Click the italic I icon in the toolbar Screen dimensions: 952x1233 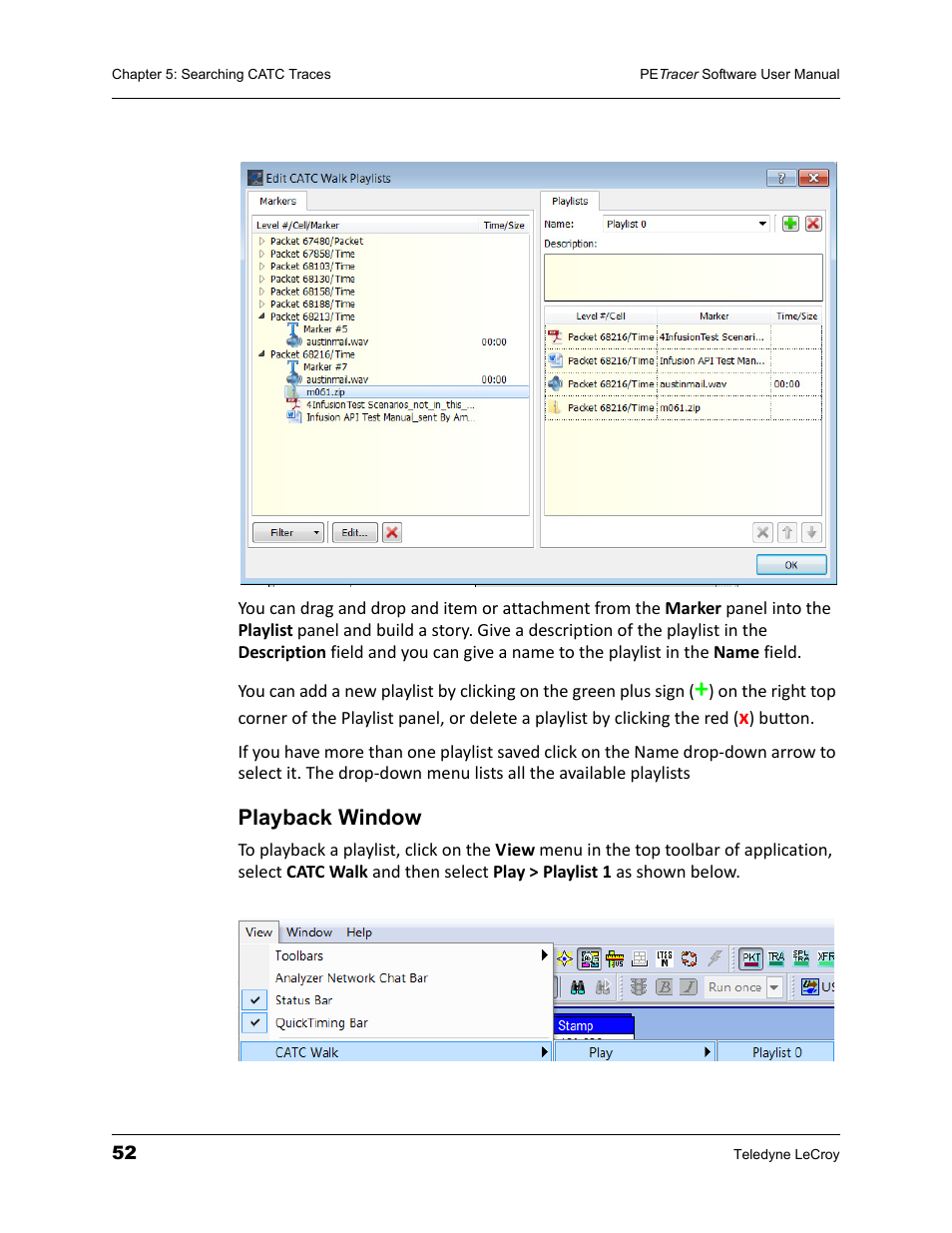(x=689, y=987)
